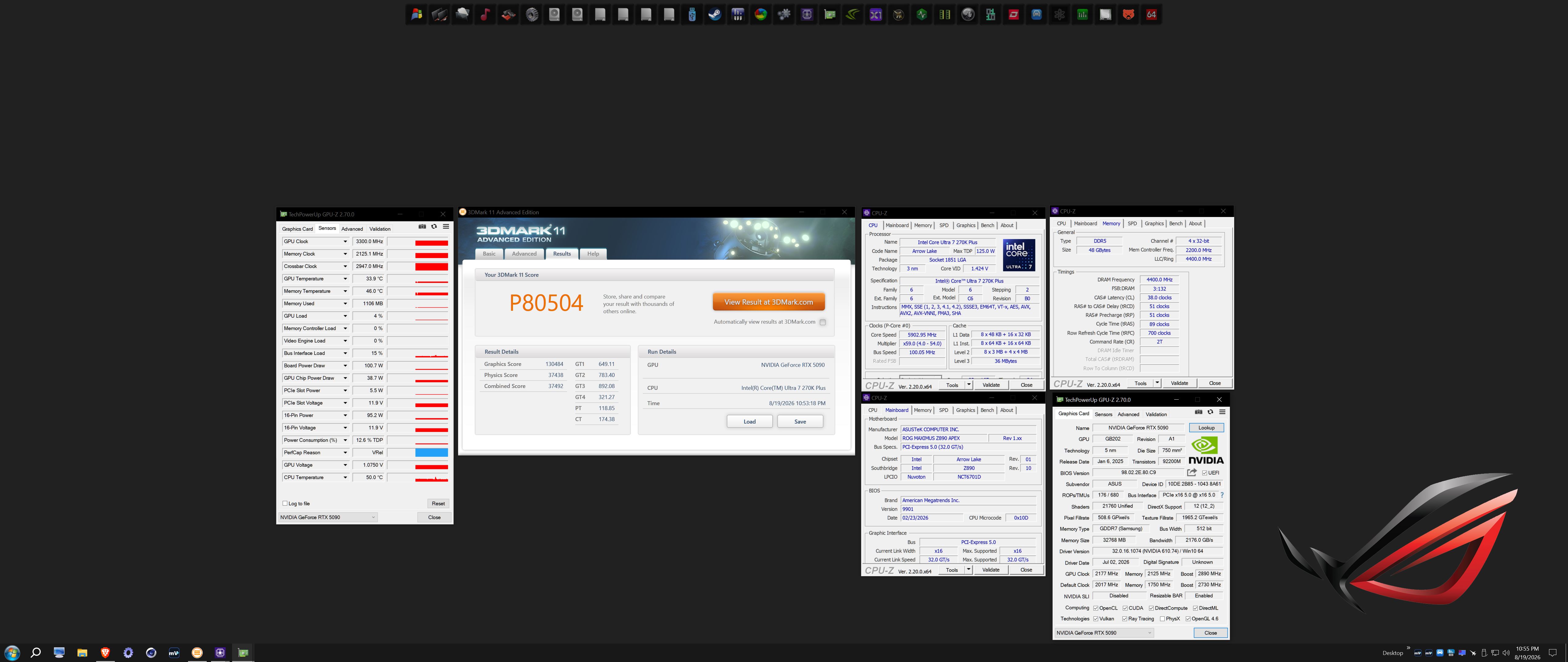Open Help tab in 3DMark 11

593,254
